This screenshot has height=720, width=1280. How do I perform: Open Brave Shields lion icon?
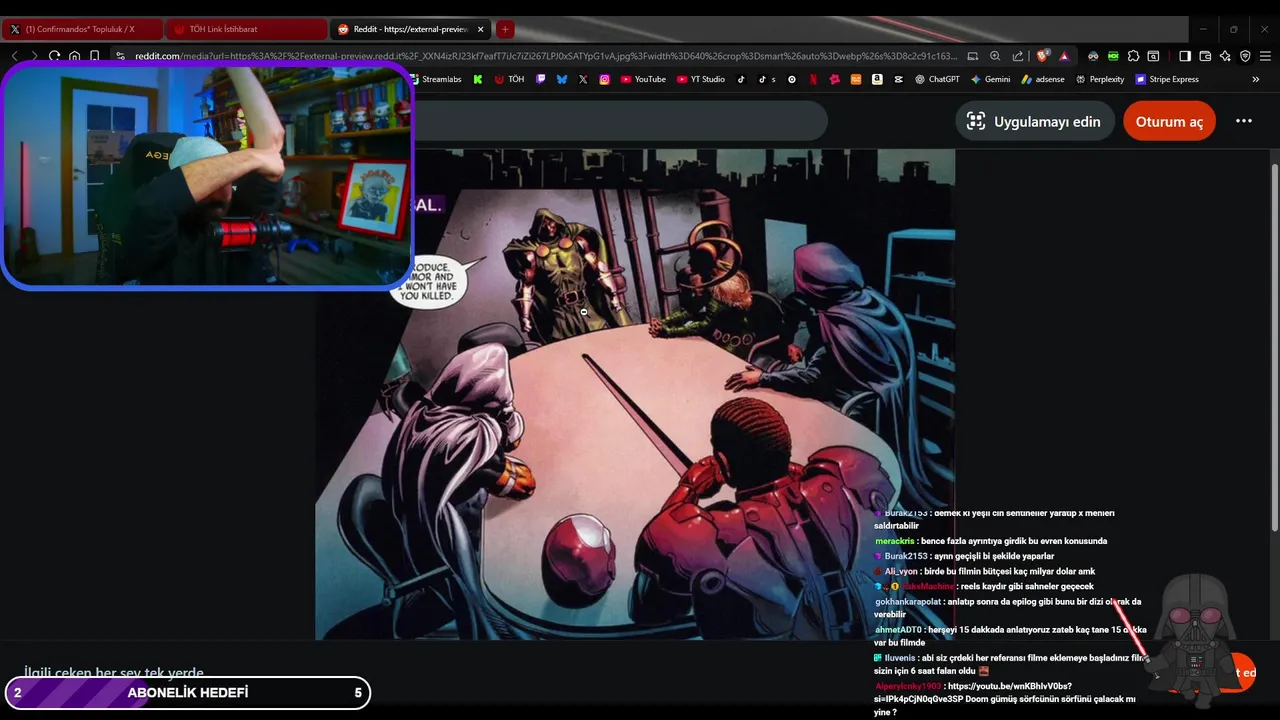[1043, 56]
